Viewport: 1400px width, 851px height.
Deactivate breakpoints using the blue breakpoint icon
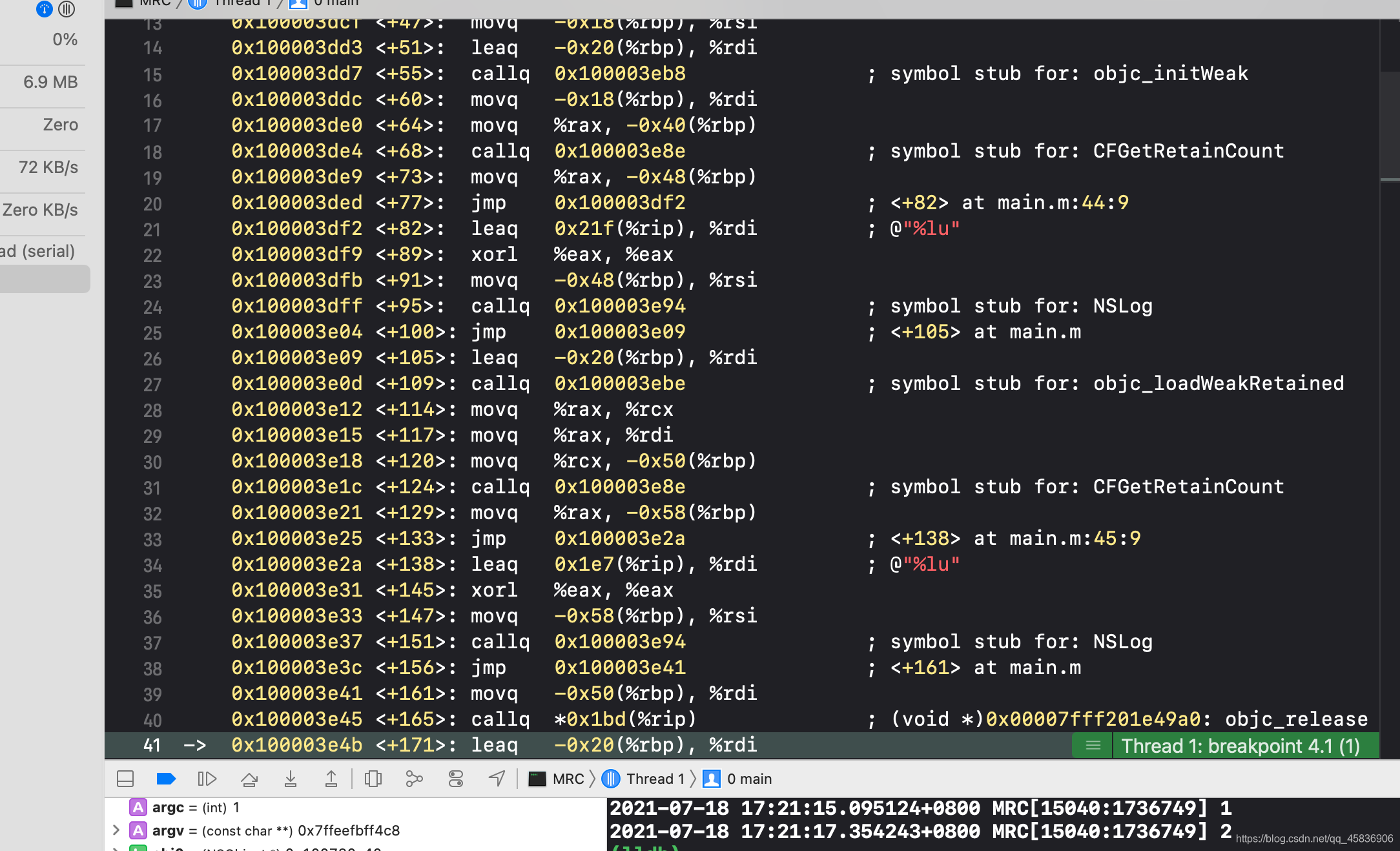(166, 779)
